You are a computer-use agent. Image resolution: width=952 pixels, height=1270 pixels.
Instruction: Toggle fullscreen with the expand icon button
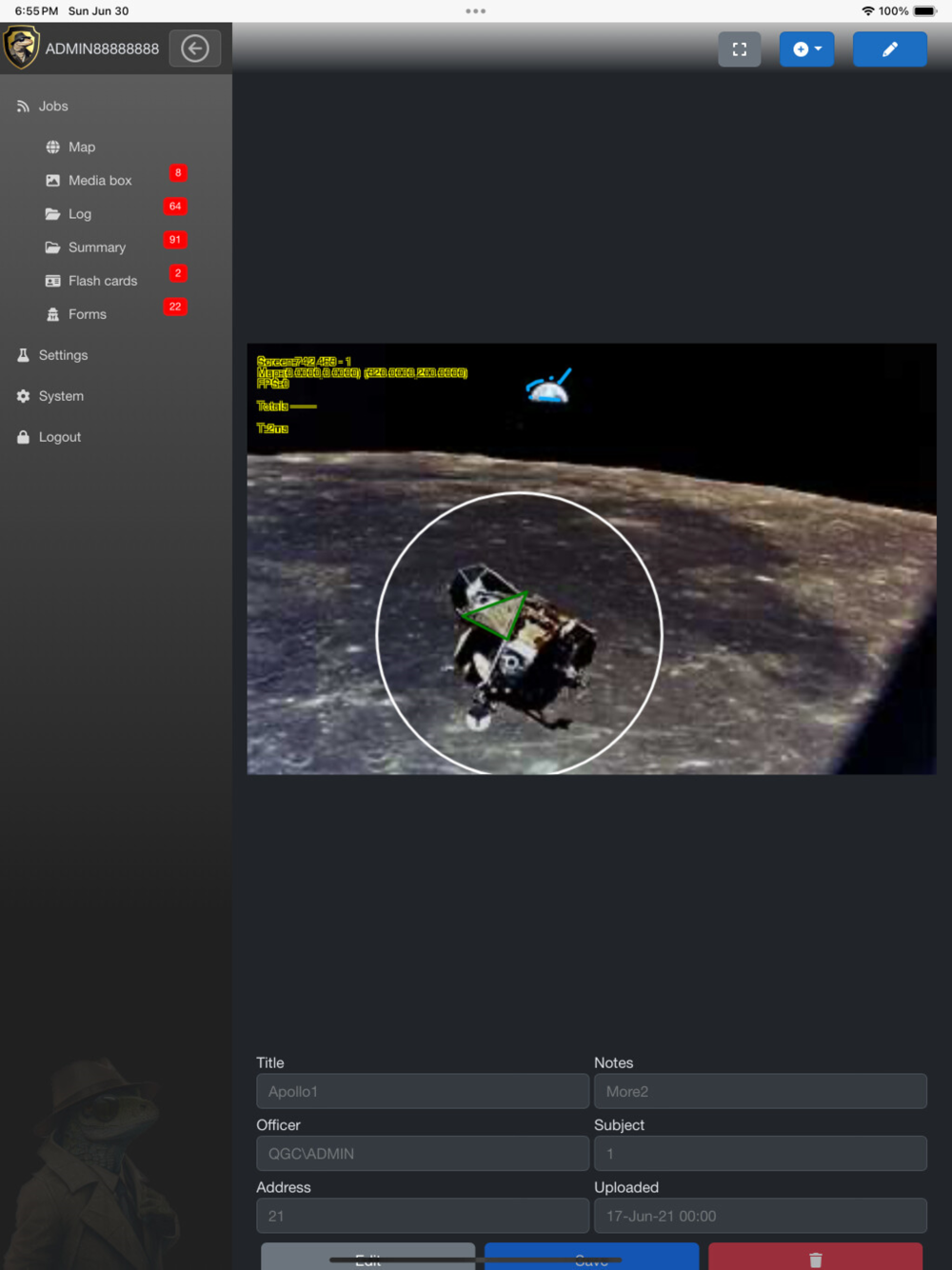pos(740,50)
